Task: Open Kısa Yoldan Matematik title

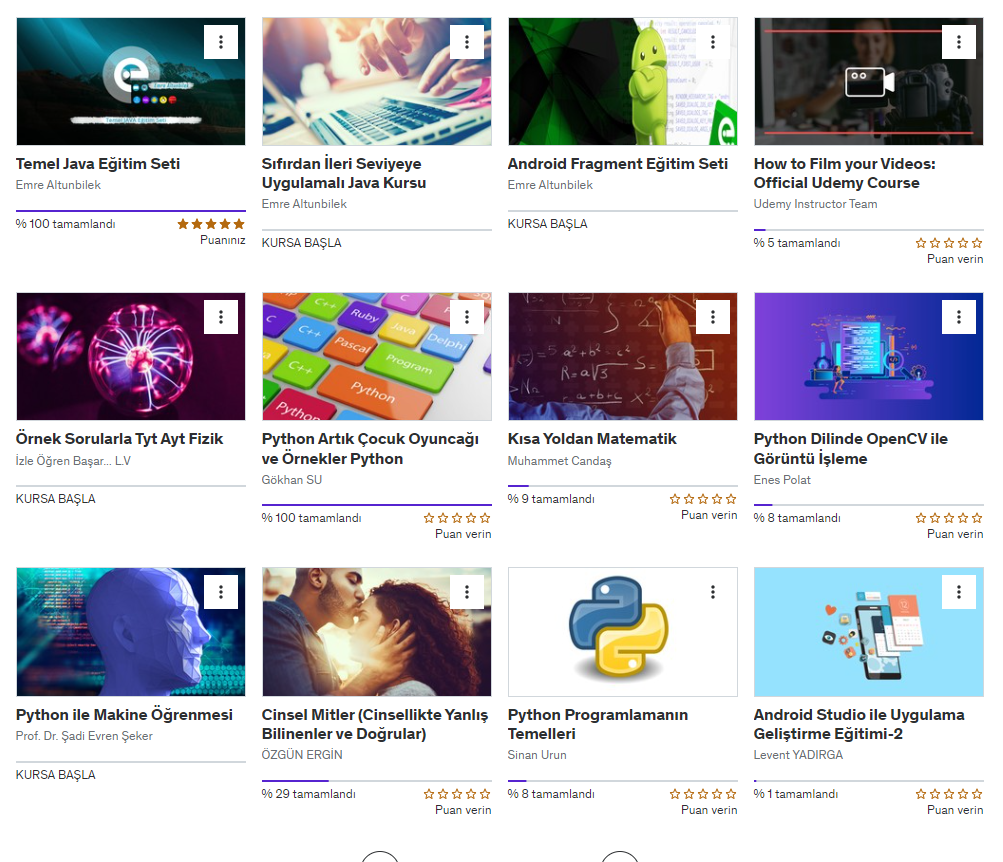Action: point(592,439)
